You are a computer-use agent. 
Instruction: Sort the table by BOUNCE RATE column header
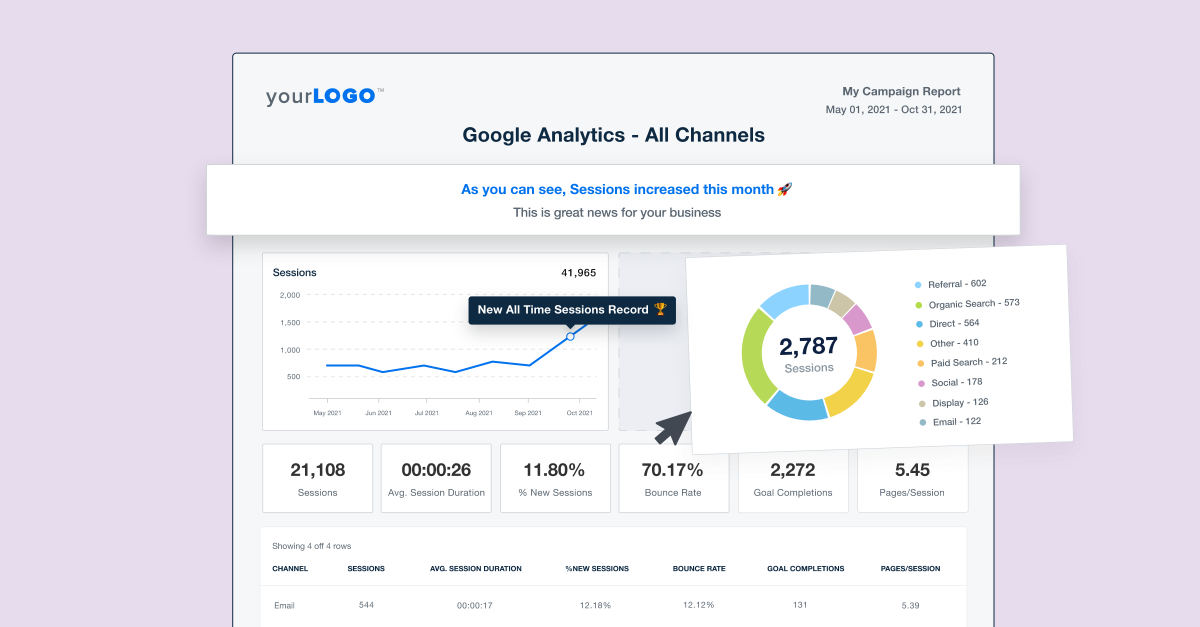698,568
